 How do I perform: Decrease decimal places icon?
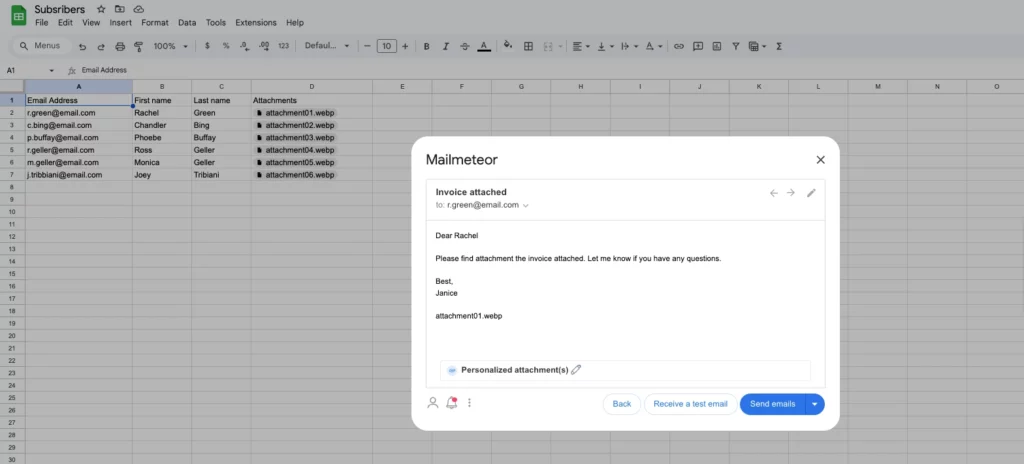tap(244, 46)
